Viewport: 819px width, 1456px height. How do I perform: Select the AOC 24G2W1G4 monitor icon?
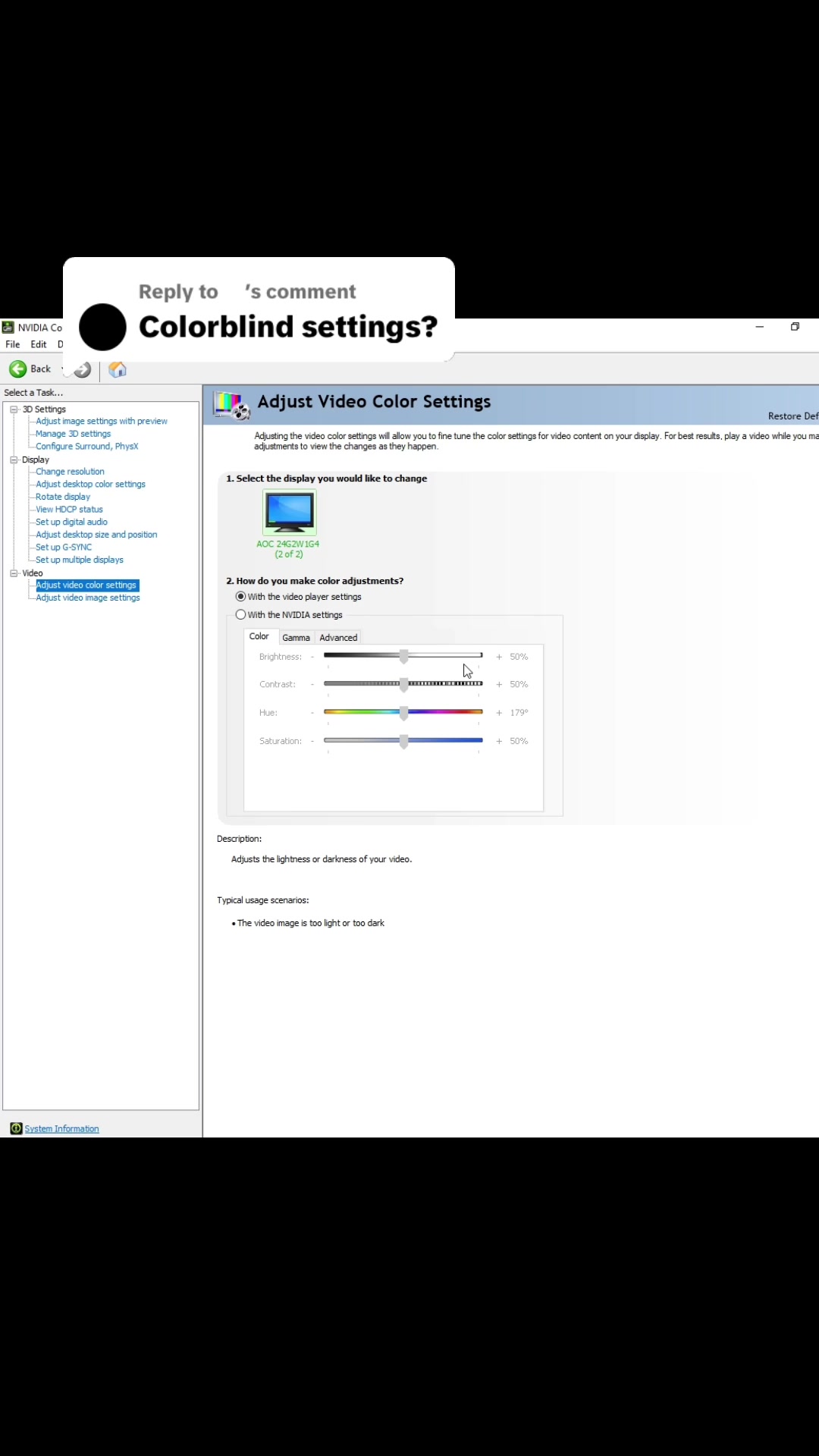tap(289, 513)
